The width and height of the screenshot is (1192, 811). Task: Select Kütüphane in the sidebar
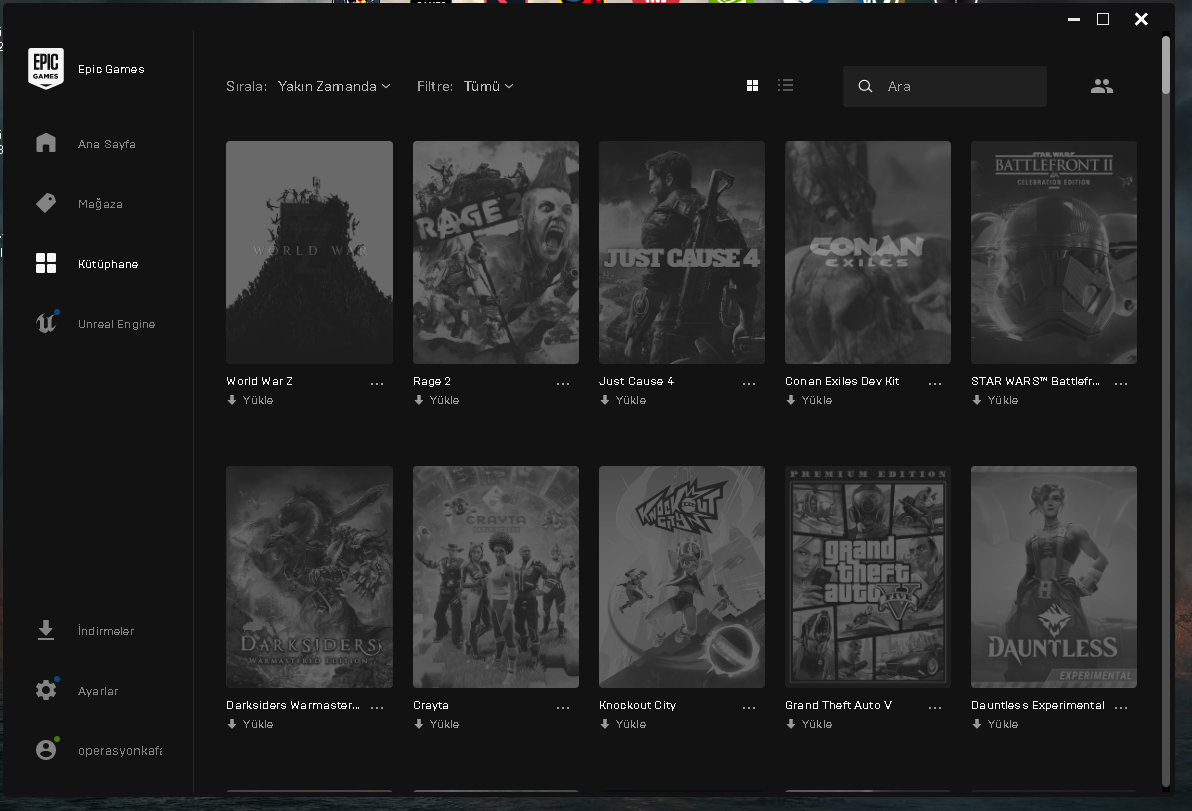point(108,264)
